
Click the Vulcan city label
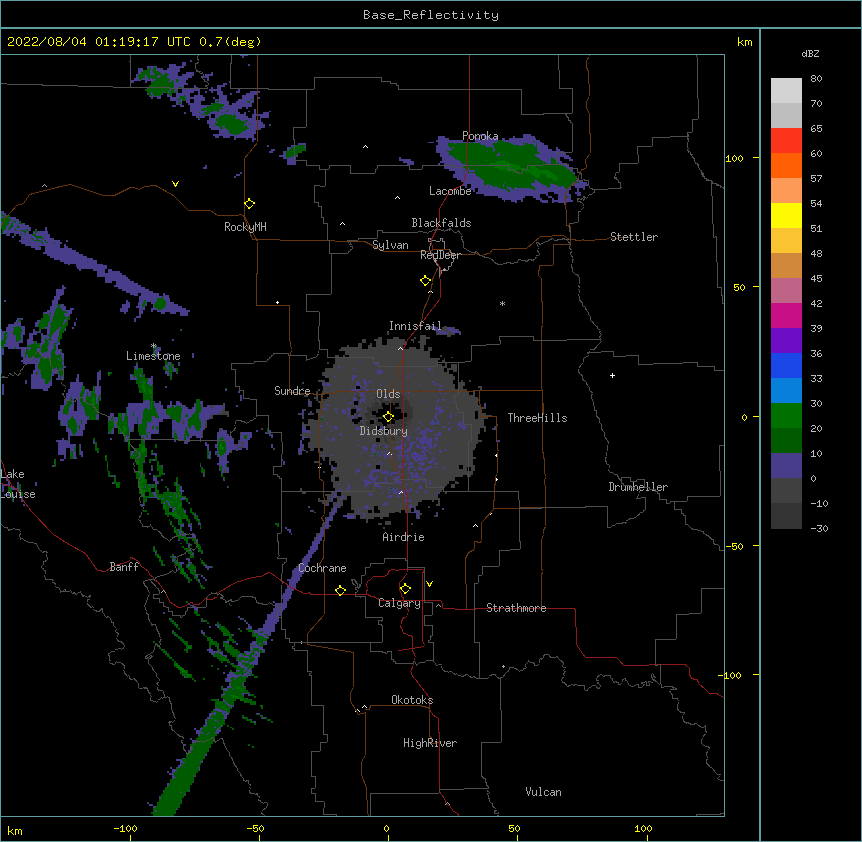click(543, 792)
